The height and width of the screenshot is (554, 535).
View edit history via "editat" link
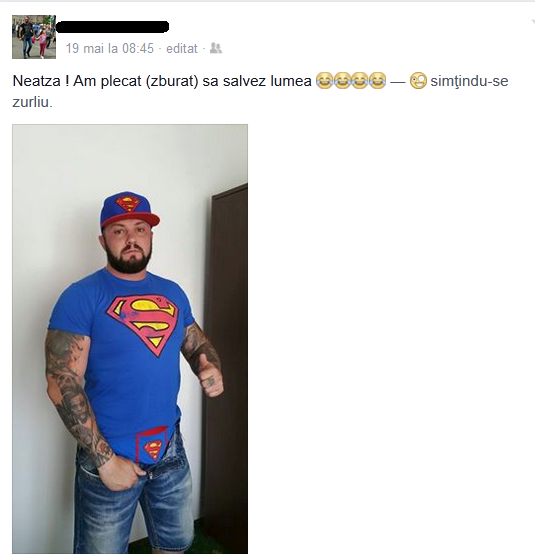(182, 48)
